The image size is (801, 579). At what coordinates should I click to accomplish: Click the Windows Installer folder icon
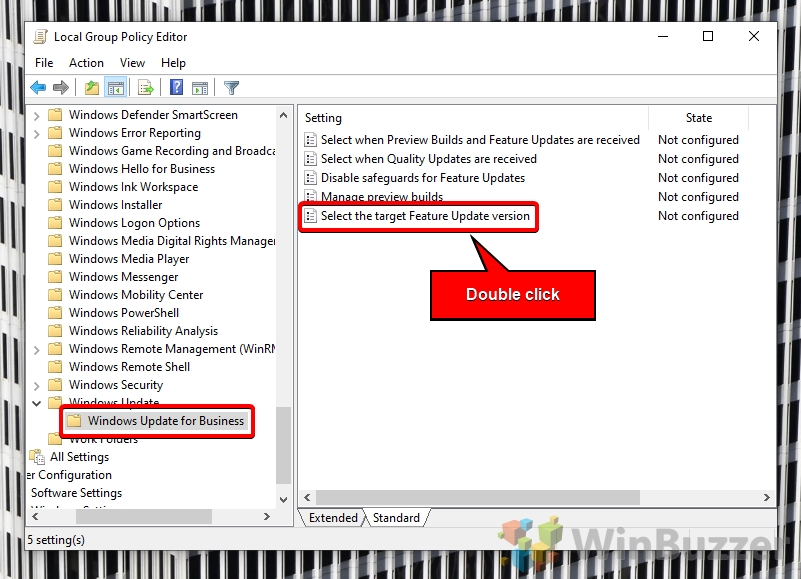55,204
